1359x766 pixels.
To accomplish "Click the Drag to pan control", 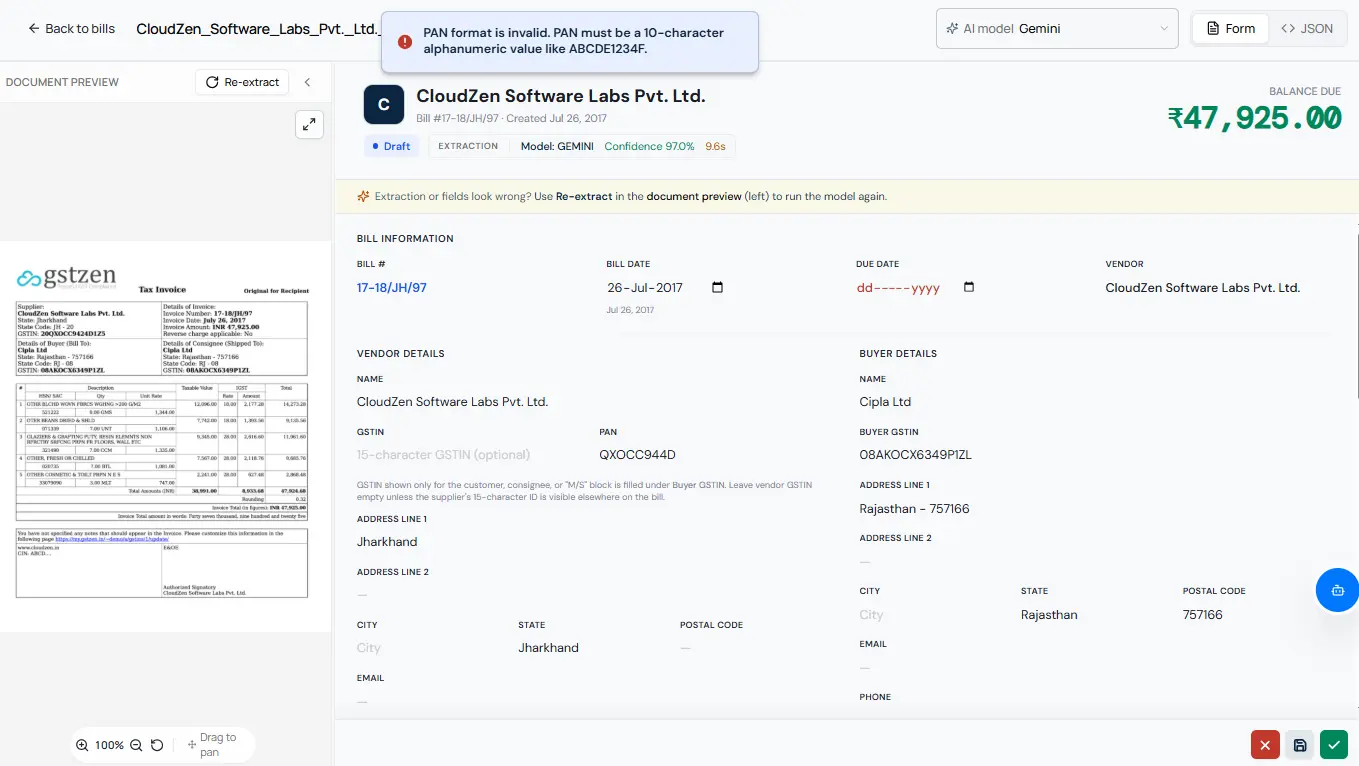I will 212,745.
